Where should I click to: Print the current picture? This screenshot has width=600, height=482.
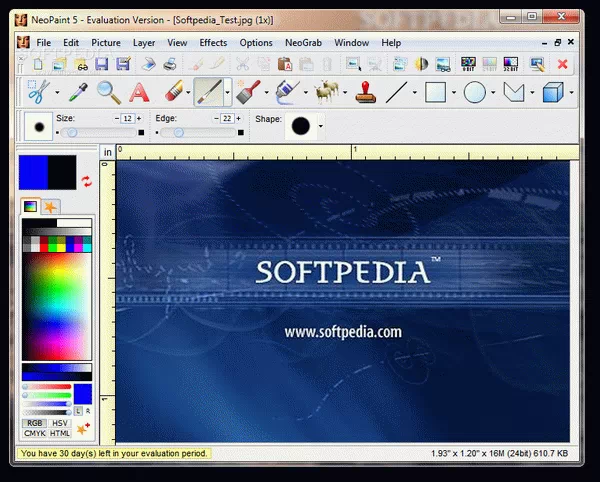click(170, 64)
